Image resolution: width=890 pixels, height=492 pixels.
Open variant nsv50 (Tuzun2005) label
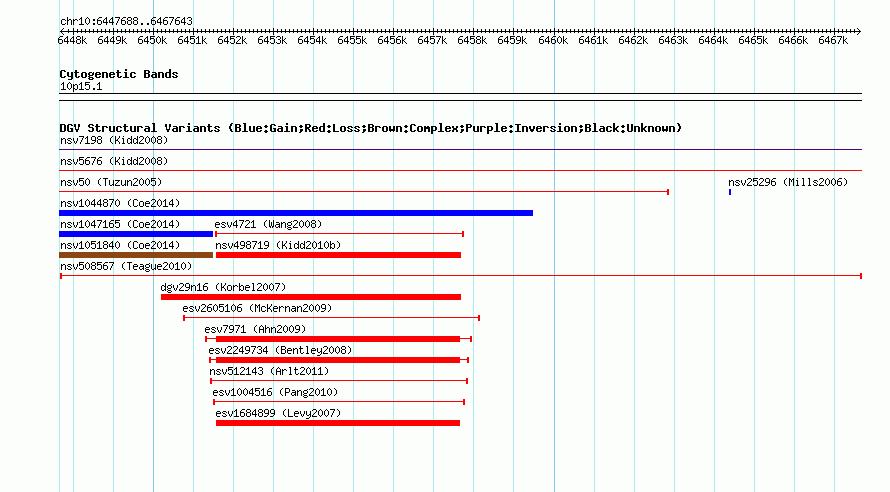coord(111,182)
